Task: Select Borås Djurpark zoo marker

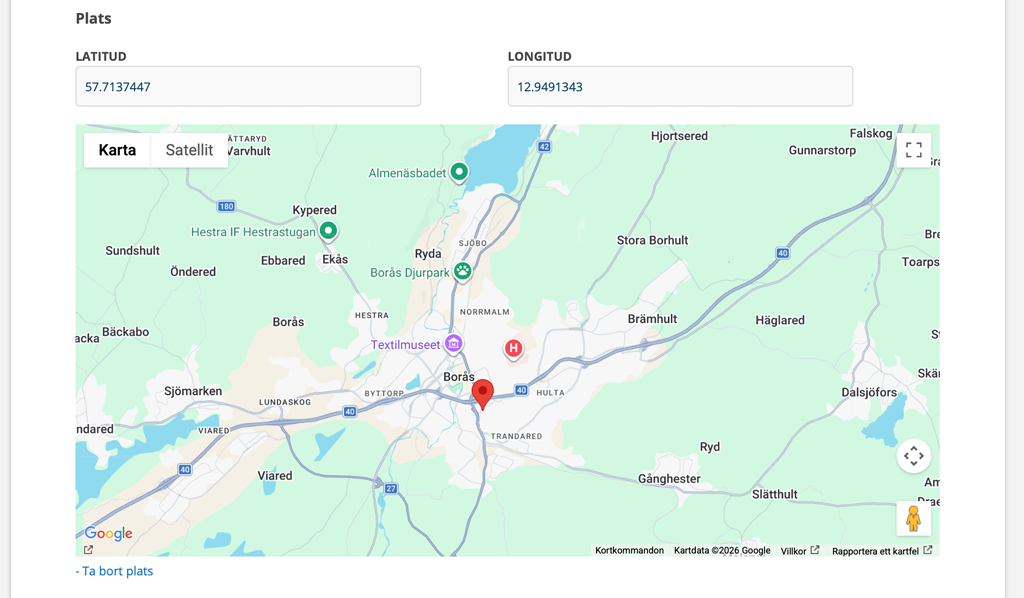Action: click(462, 271)
